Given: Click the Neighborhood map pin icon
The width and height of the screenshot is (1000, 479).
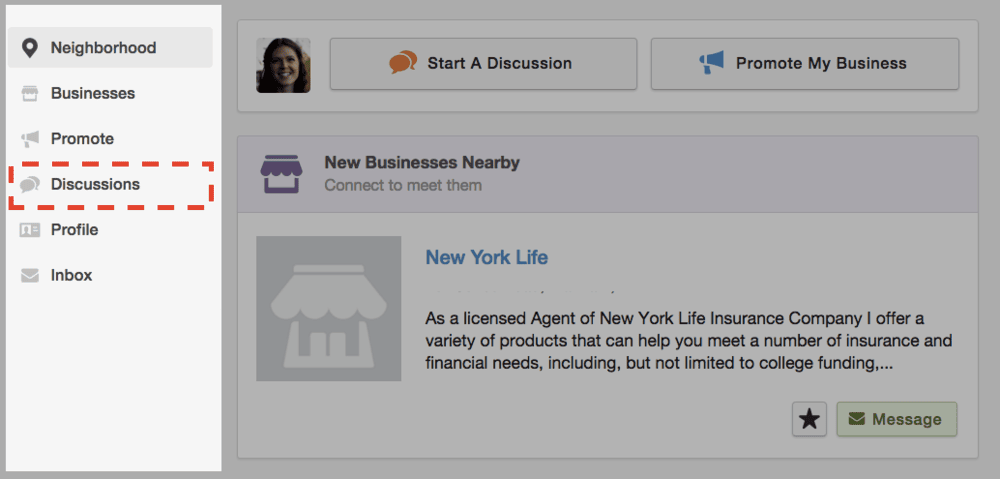Looking at the screenshot, I should pos(30,48).
